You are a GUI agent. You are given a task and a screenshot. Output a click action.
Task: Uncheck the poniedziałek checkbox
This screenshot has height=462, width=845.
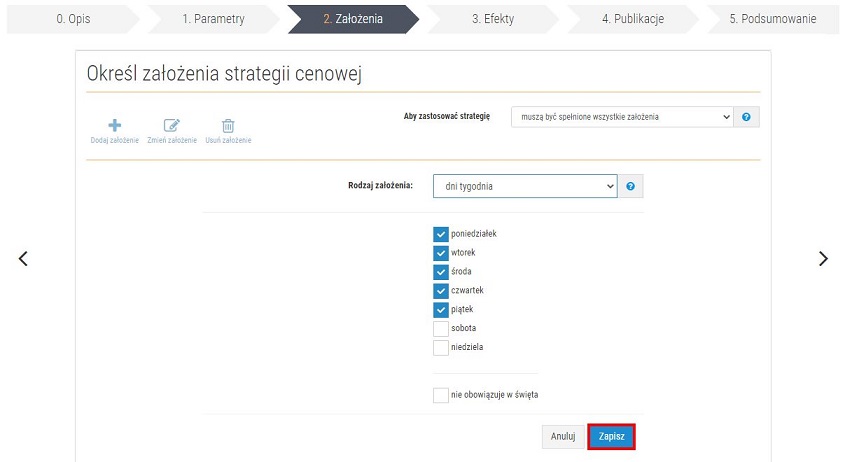click(x=441, y=234)
